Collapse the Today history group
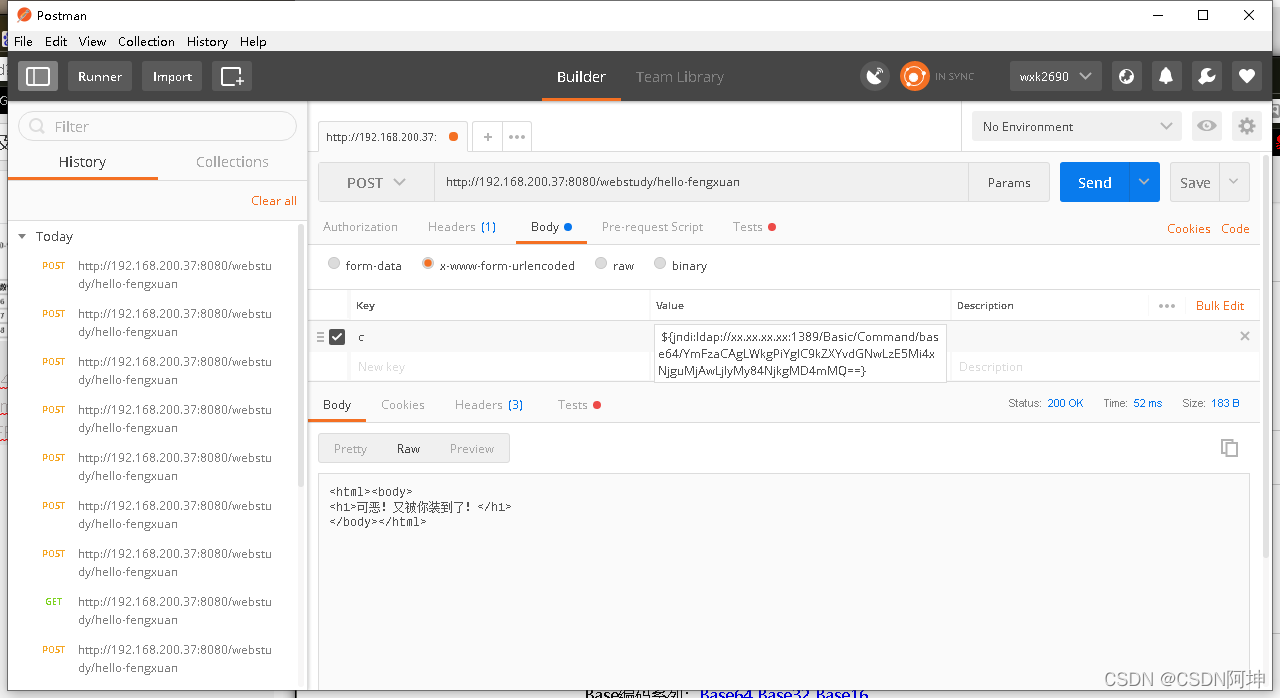This screenshot has height=698, width=1280. tap(22, 237)
